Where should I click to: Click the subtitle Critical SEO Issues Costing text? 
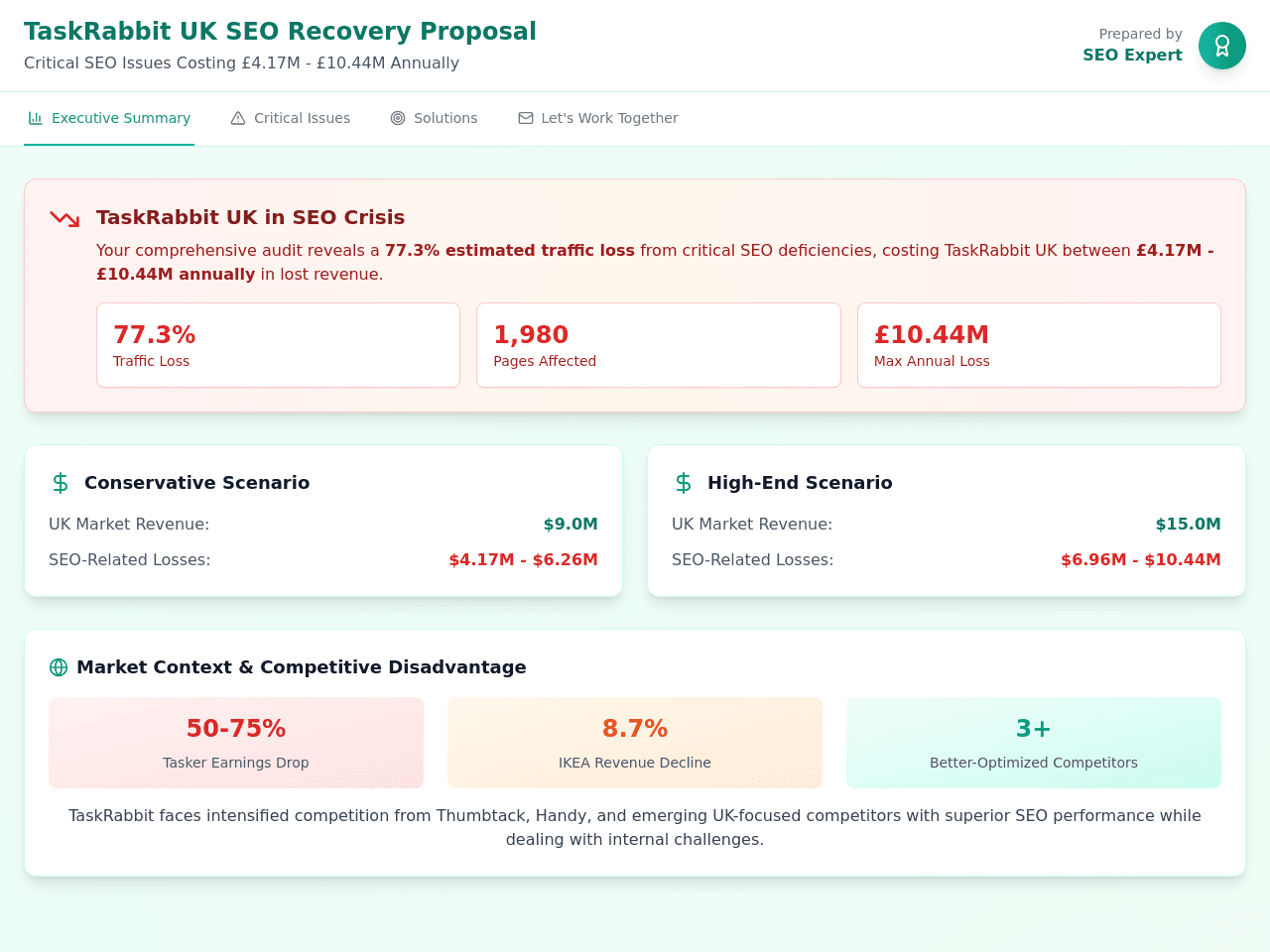241,63
